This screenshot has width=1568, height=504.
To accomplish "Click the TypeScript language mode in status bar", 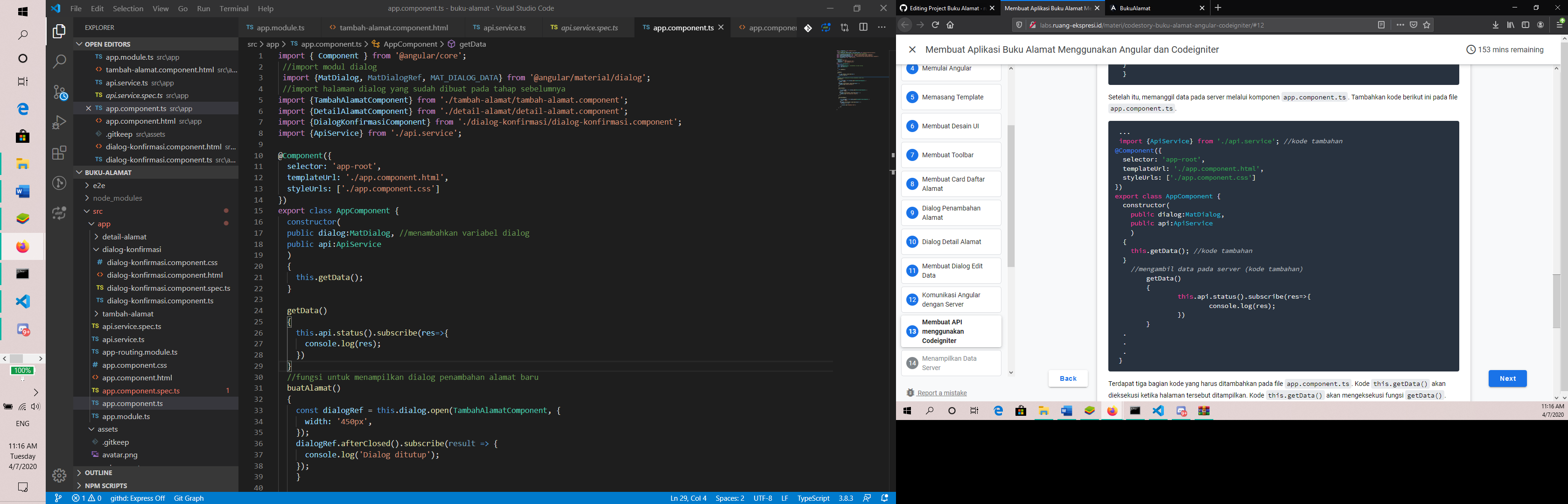I will point(813,498).
